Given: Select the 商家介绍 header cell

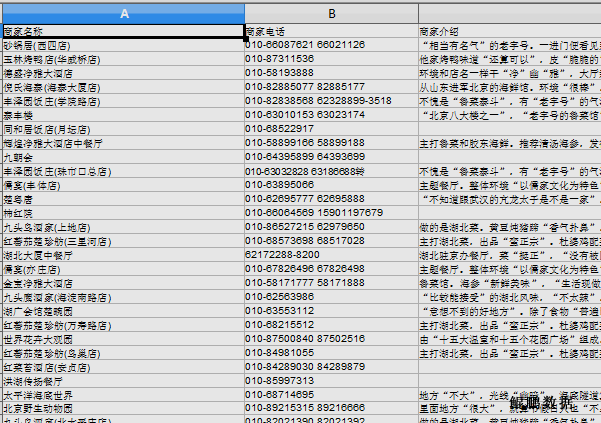Looking at the screenshot, I should tap(510, 31).
